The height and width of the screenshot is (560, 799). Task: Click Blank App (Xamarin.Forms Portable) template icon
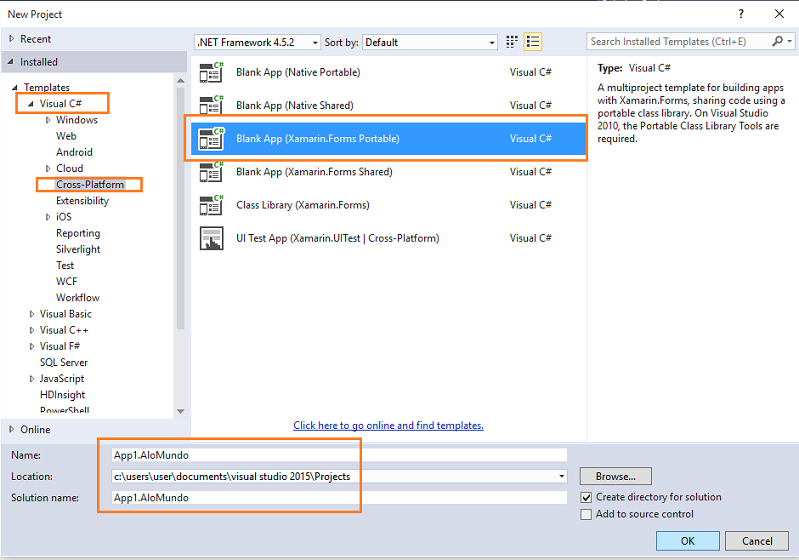coord(211,139)
